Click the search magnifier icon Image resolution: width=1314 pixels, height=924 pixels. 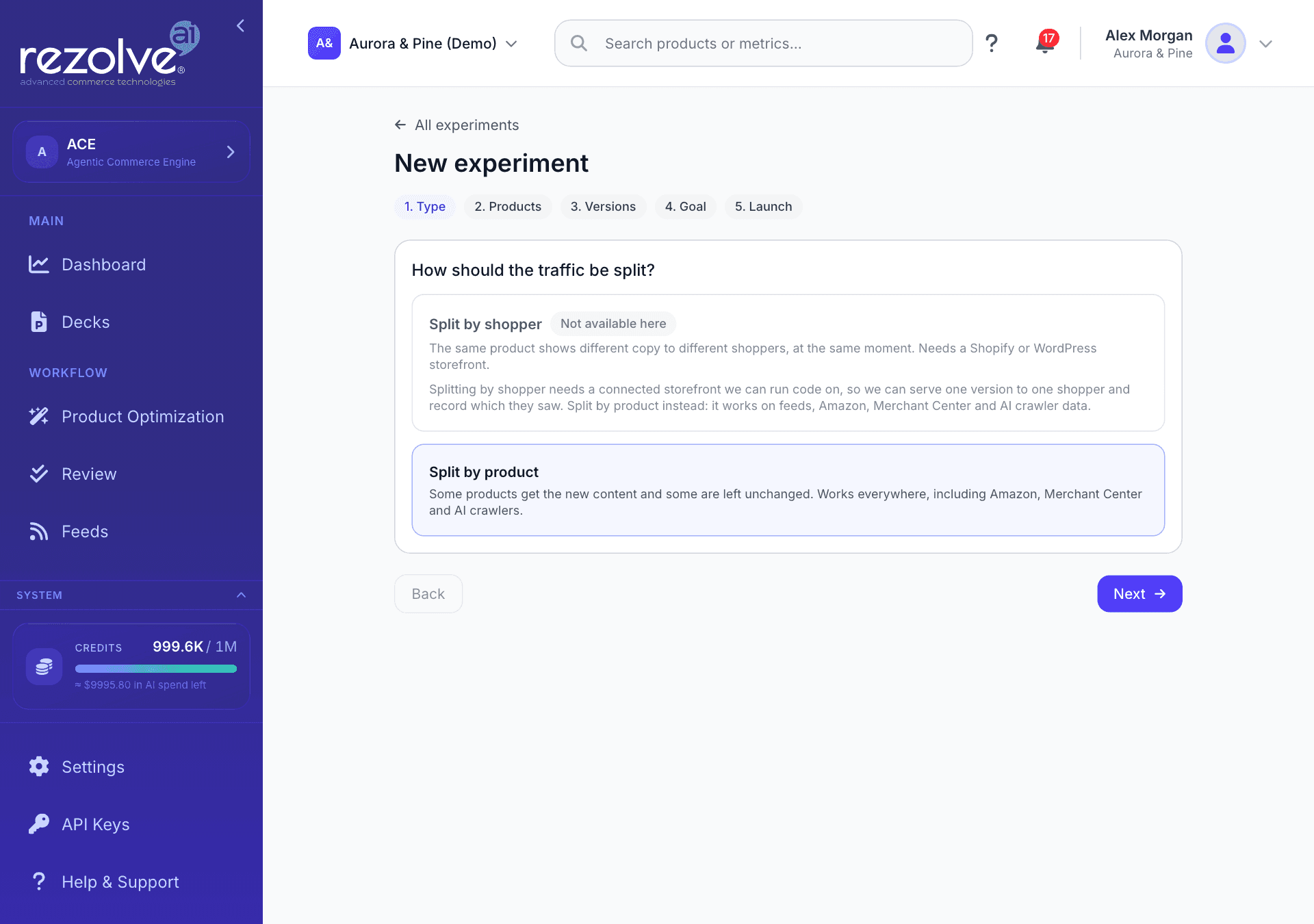pyautogui.click(x=579, y=43)
